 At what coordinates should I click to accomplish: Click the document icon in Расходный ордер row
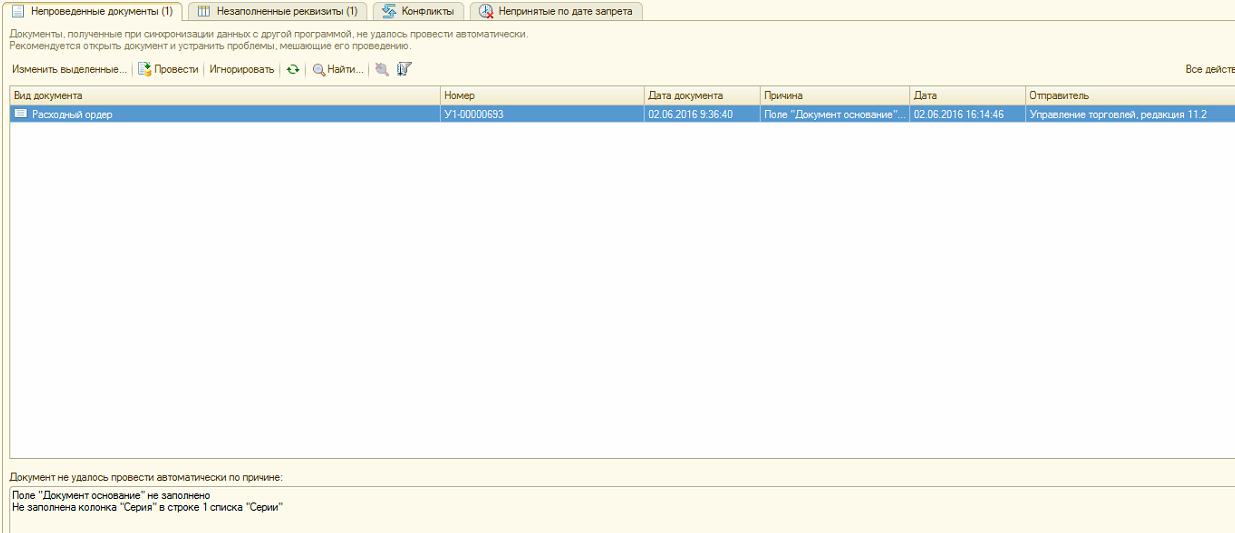pyautogui.click(x=20, y=114)
